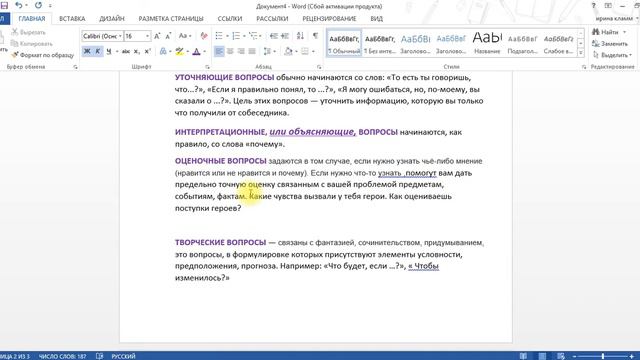
Task: Increase paragraph indent
Action: click(285, 36)
